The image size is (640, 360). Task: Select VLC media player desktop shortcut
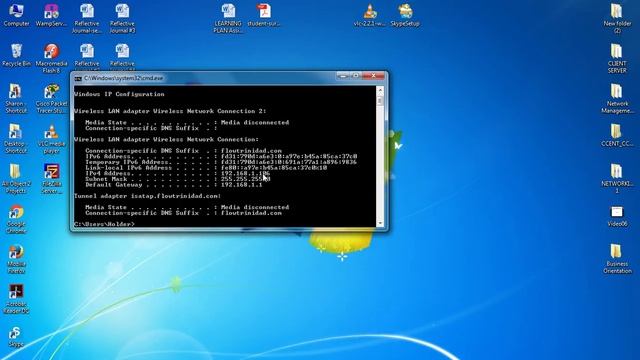(51, 139)
